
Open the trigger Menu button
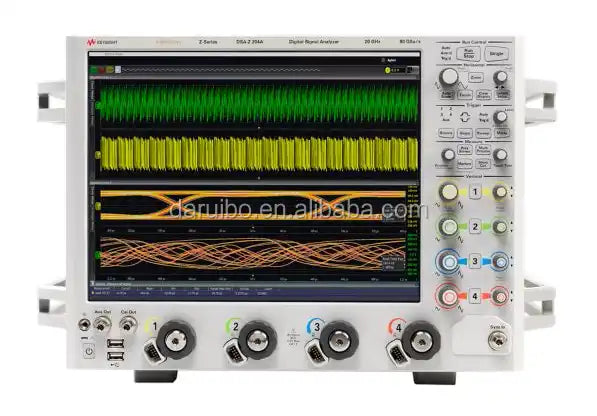[501, 133]
